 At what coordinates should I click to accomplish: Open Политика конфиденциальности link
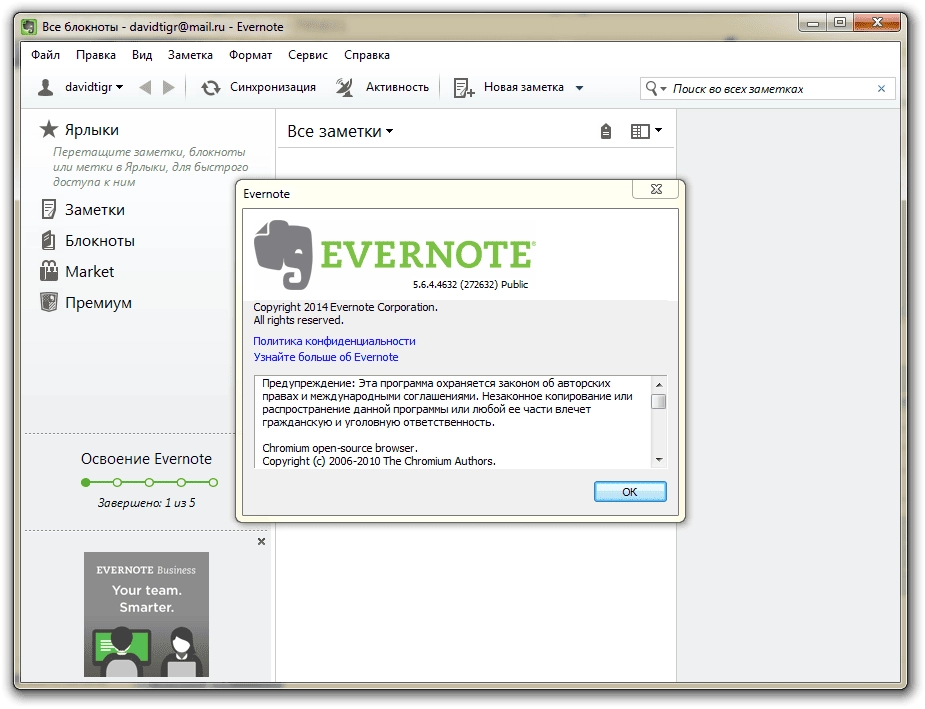(334, 341)
